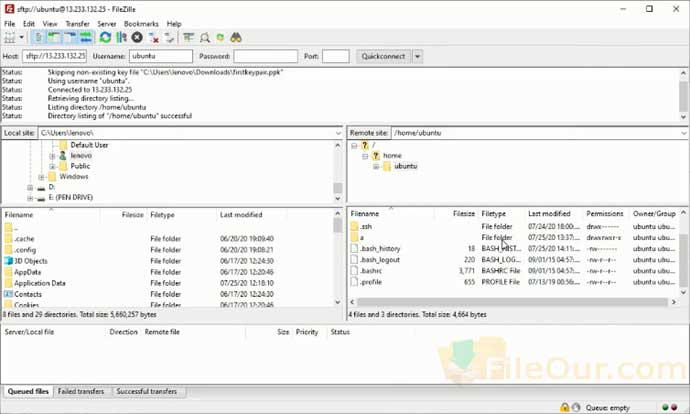
Task: Switch to Queued files tab
Action: coord(28,392)
